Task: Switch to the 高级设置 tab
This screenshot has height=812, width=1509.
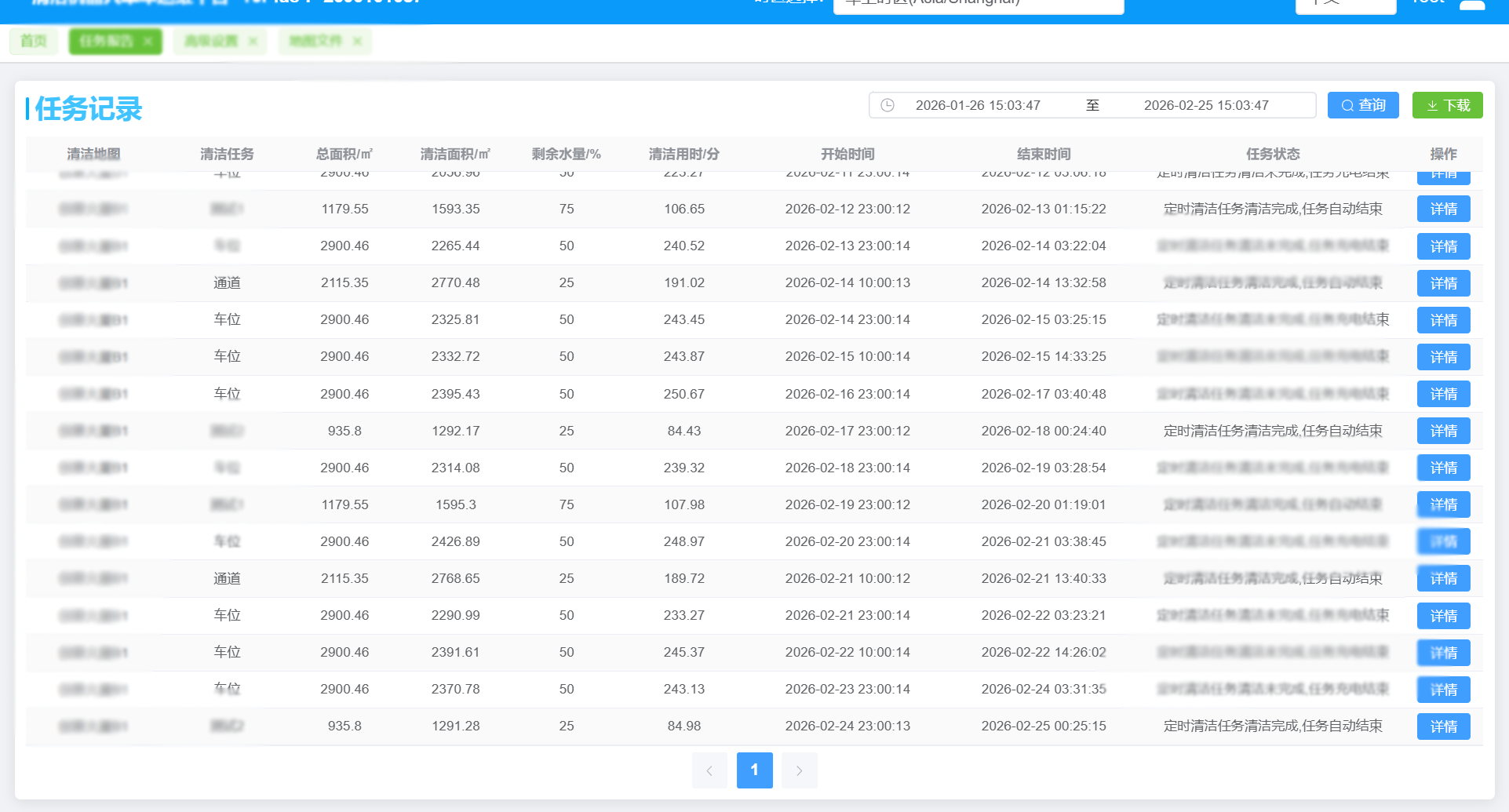Action: (211, 42)
